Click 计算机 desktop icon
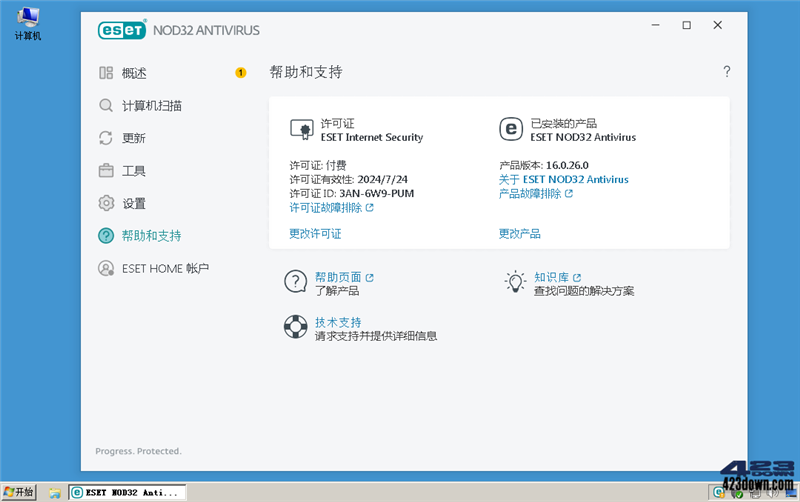 click(x=28, y=24)
